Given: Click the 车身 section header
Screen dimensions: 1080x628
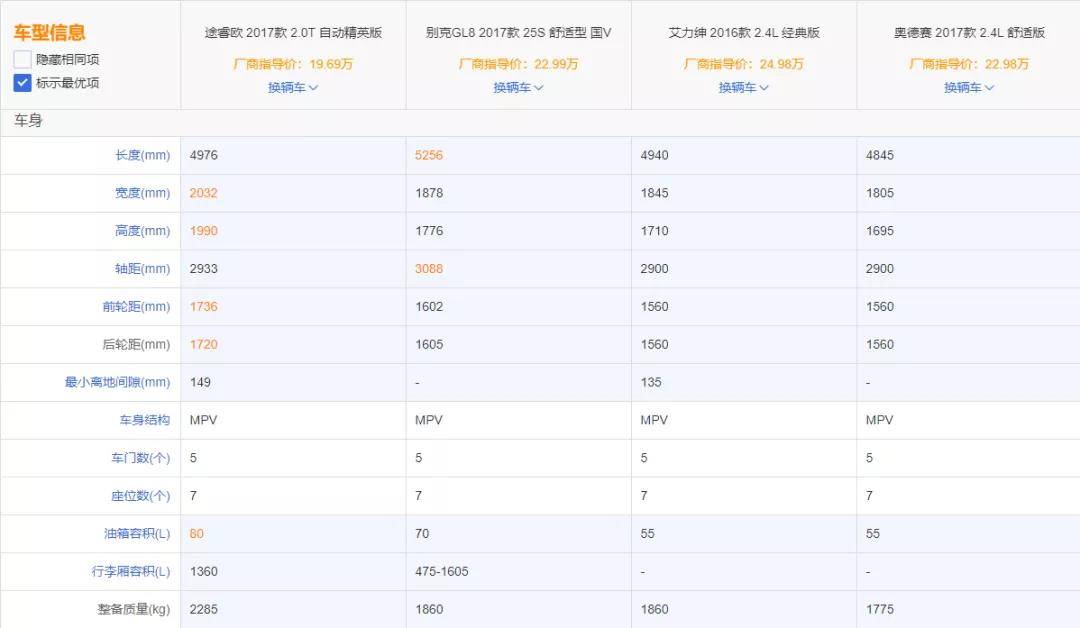Looking at the screenshot, I should point(28,122).
